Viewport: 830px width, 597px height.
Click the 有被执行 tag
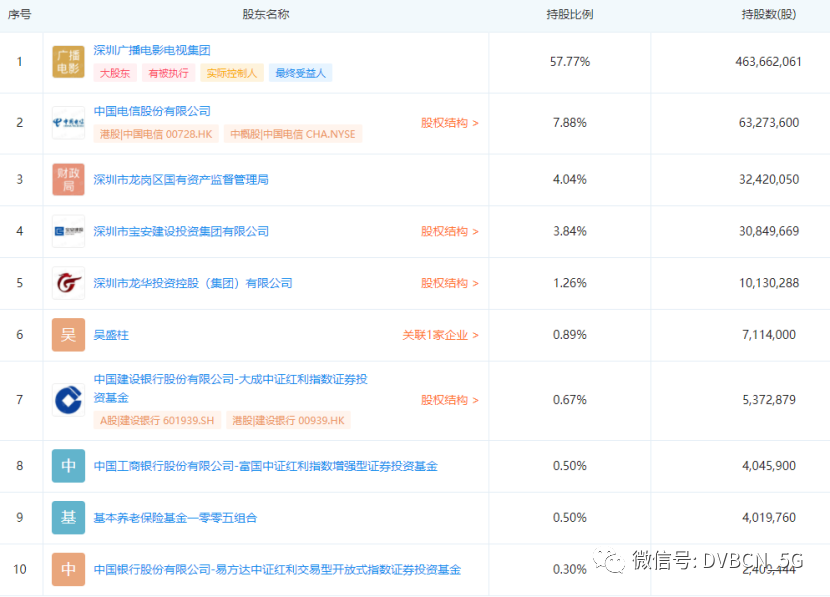168,73
